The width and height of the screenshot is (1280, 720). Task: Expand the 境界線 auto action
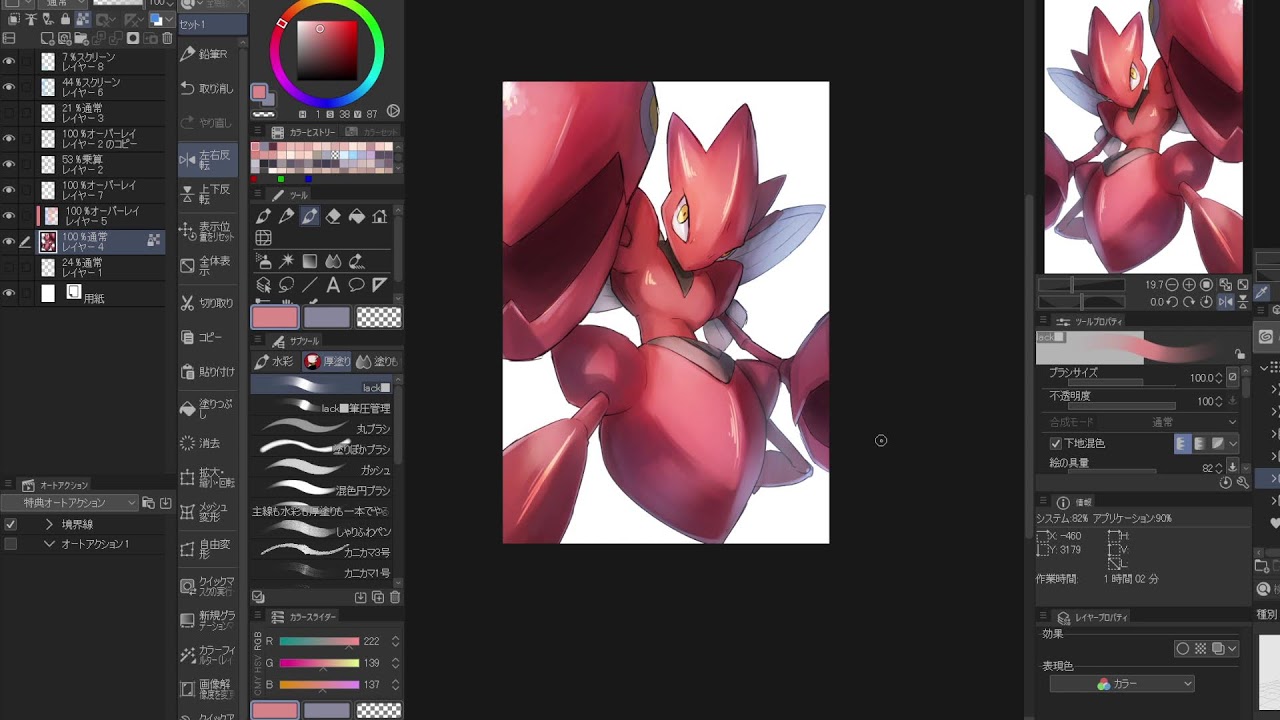pos(49,524)
